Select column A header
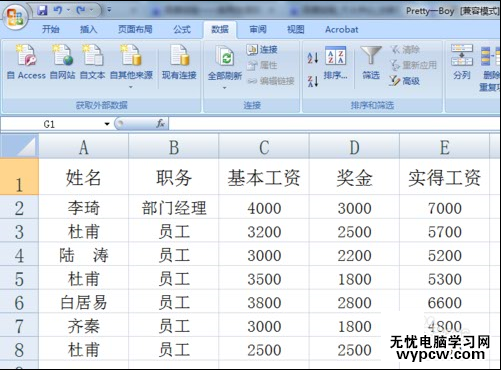 (84, 147)
